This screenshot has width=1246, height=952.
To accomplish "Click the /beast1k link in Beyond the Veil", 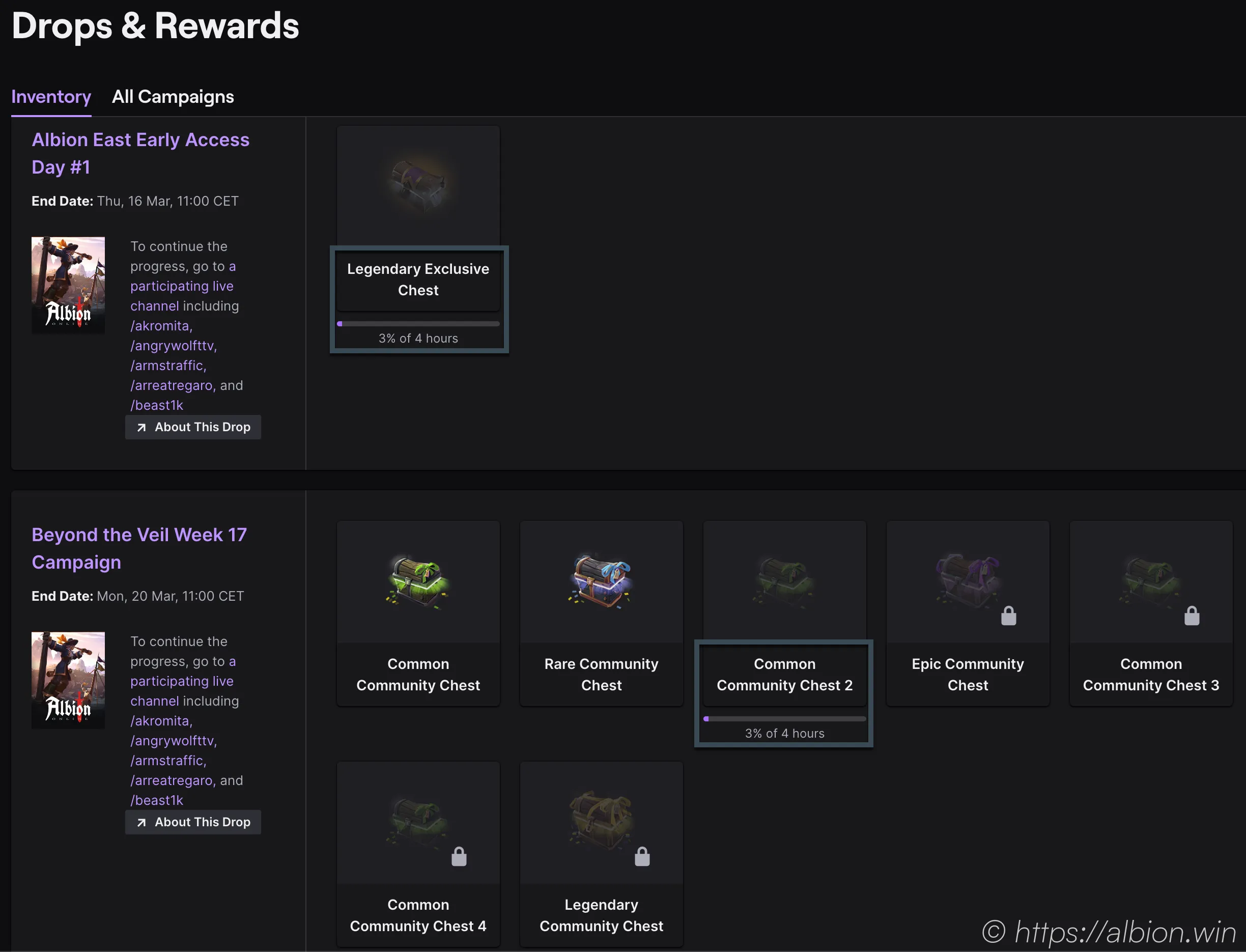I will tap(157, 800).
